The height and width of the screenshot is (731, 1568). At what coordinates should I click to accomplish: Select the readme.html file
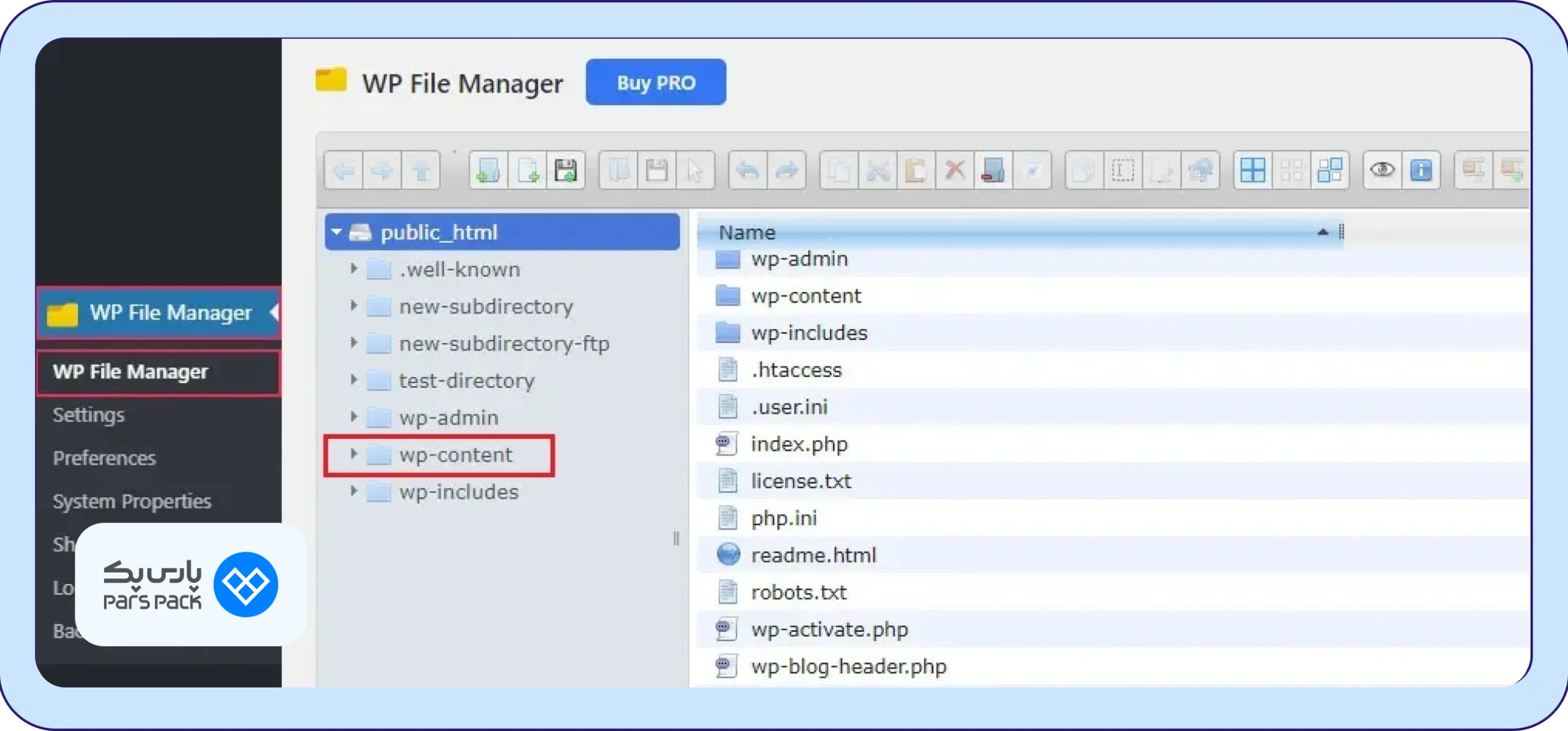[x=1112, y=555]
